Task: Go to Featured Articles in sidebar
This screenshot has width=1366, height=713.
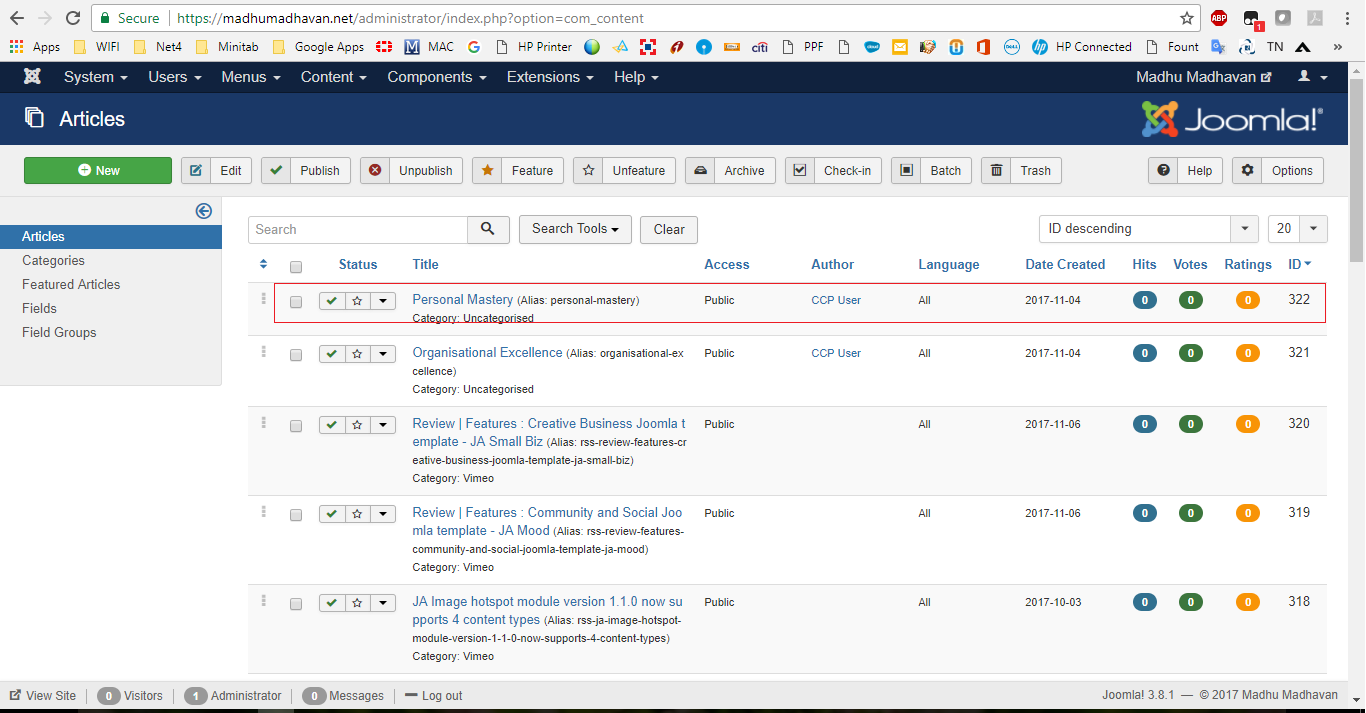Action: click(71, 285)
